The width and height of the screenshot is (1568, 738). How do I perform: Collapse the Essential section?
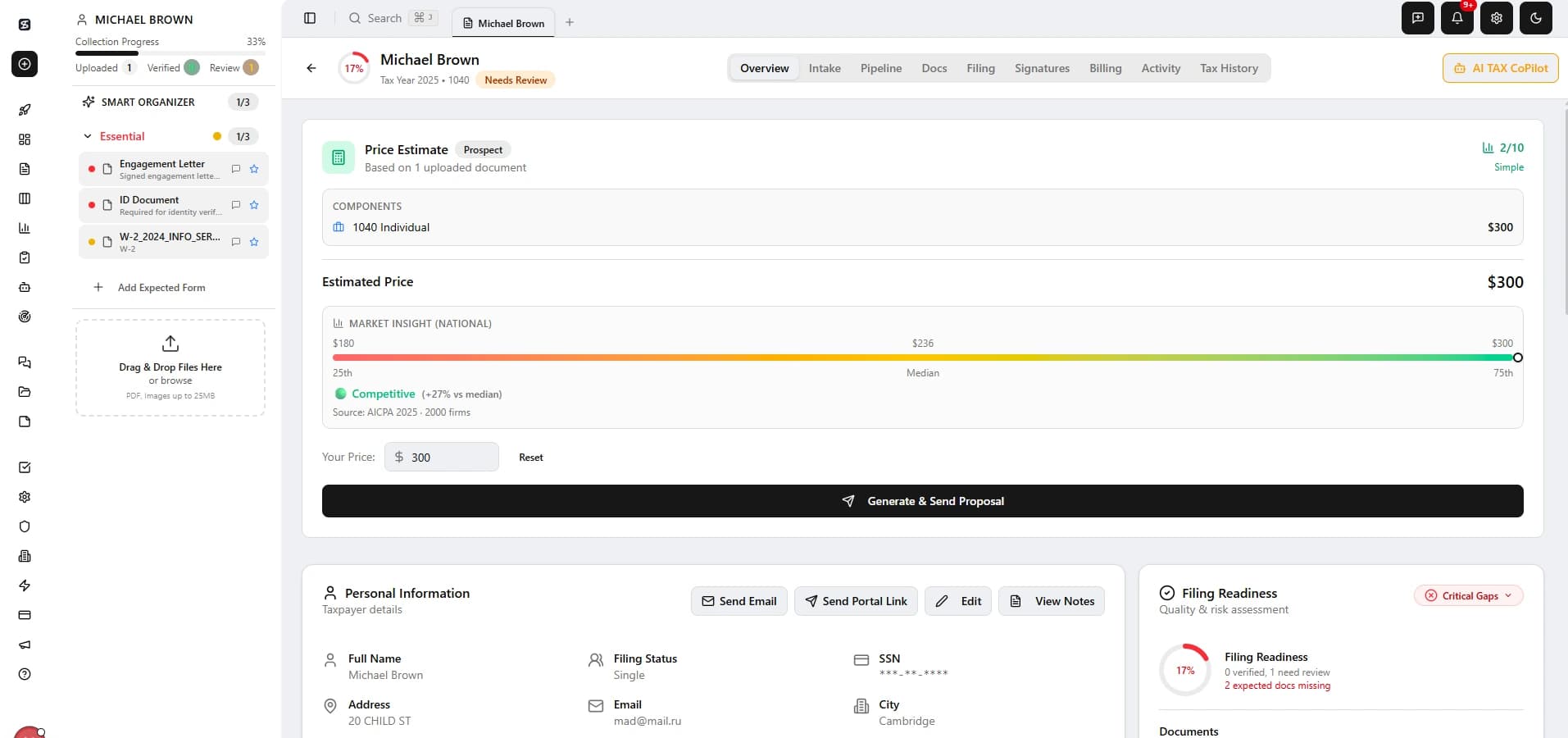88,136
